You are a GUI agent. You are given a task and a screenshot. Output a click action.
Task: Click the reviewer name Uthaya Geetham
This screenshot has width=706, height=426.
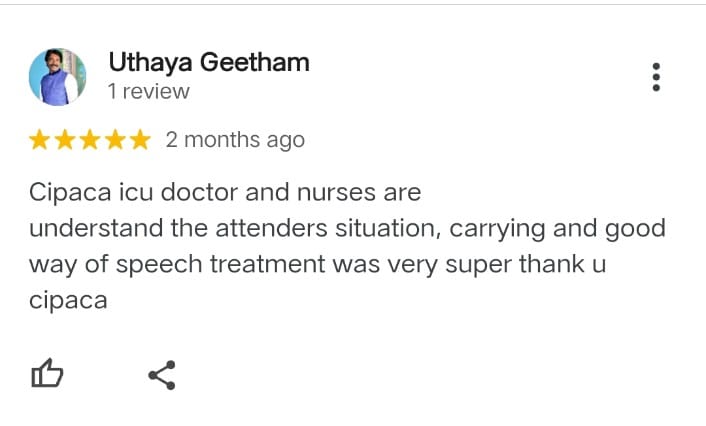[x=208, y=62]
